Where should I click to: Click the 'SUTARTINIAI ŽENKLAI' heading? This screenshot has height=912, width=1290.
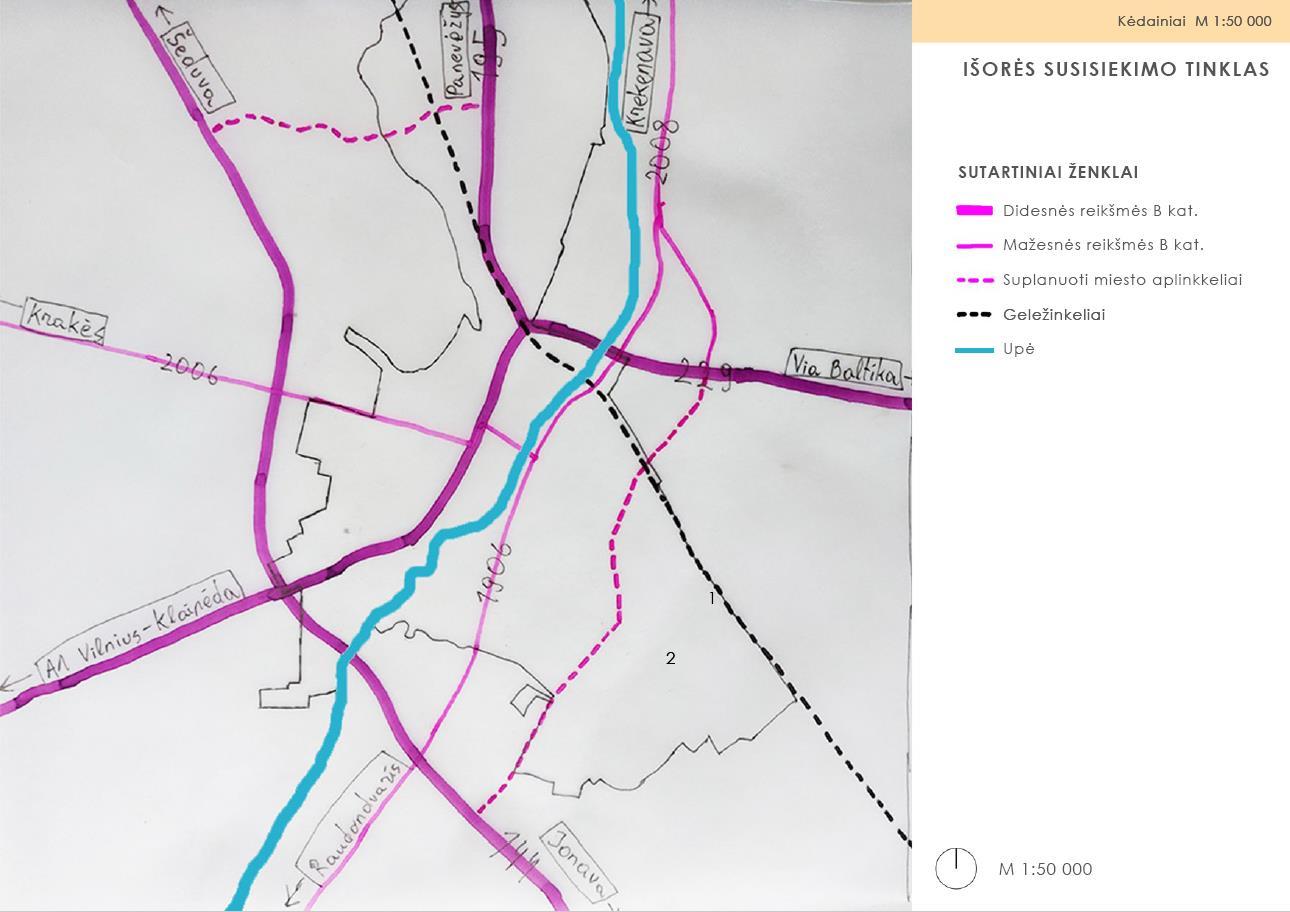(x=1048, y=172)
